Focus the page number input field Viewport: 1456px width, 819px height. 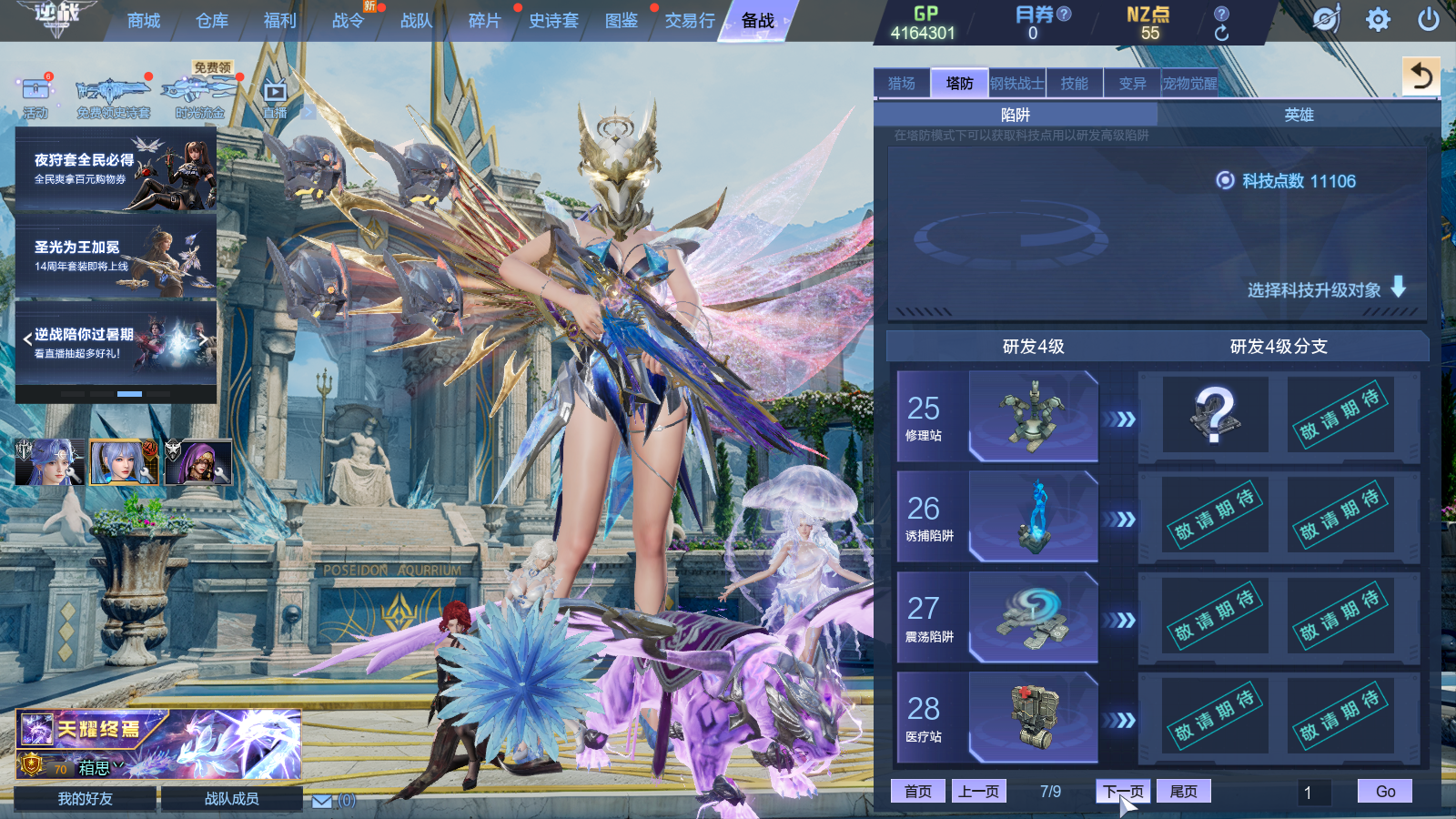pyautogui.click(x=1314, y=793)
